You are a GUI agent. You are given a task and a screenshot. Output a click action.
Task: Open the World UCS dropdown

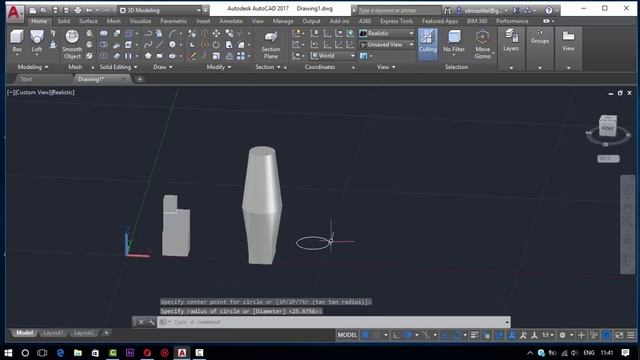[333, 56]
